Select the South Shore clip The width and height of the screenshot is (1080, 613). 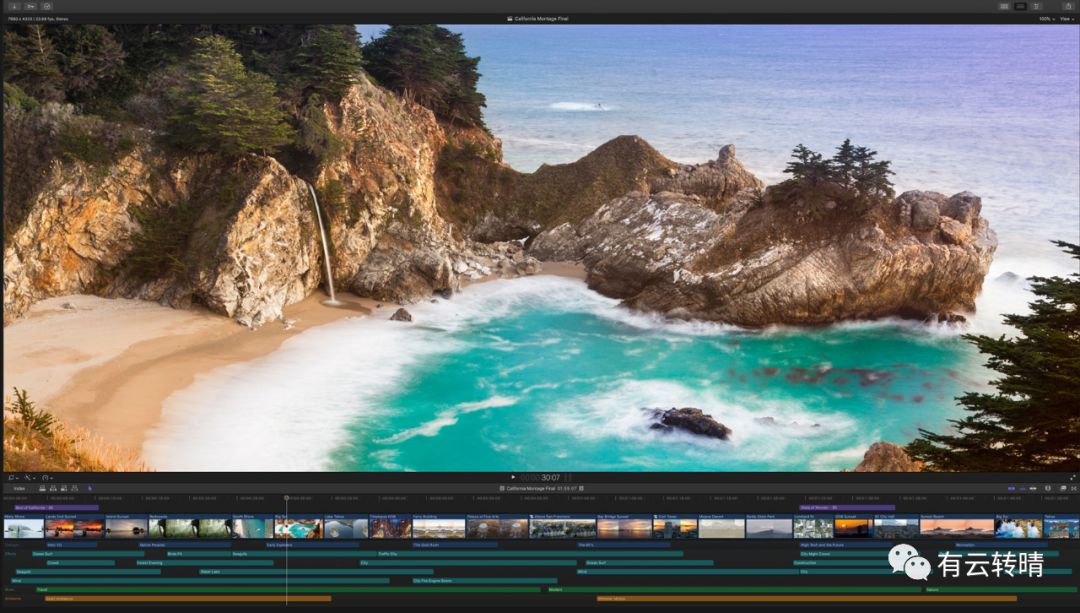[253, 526]
